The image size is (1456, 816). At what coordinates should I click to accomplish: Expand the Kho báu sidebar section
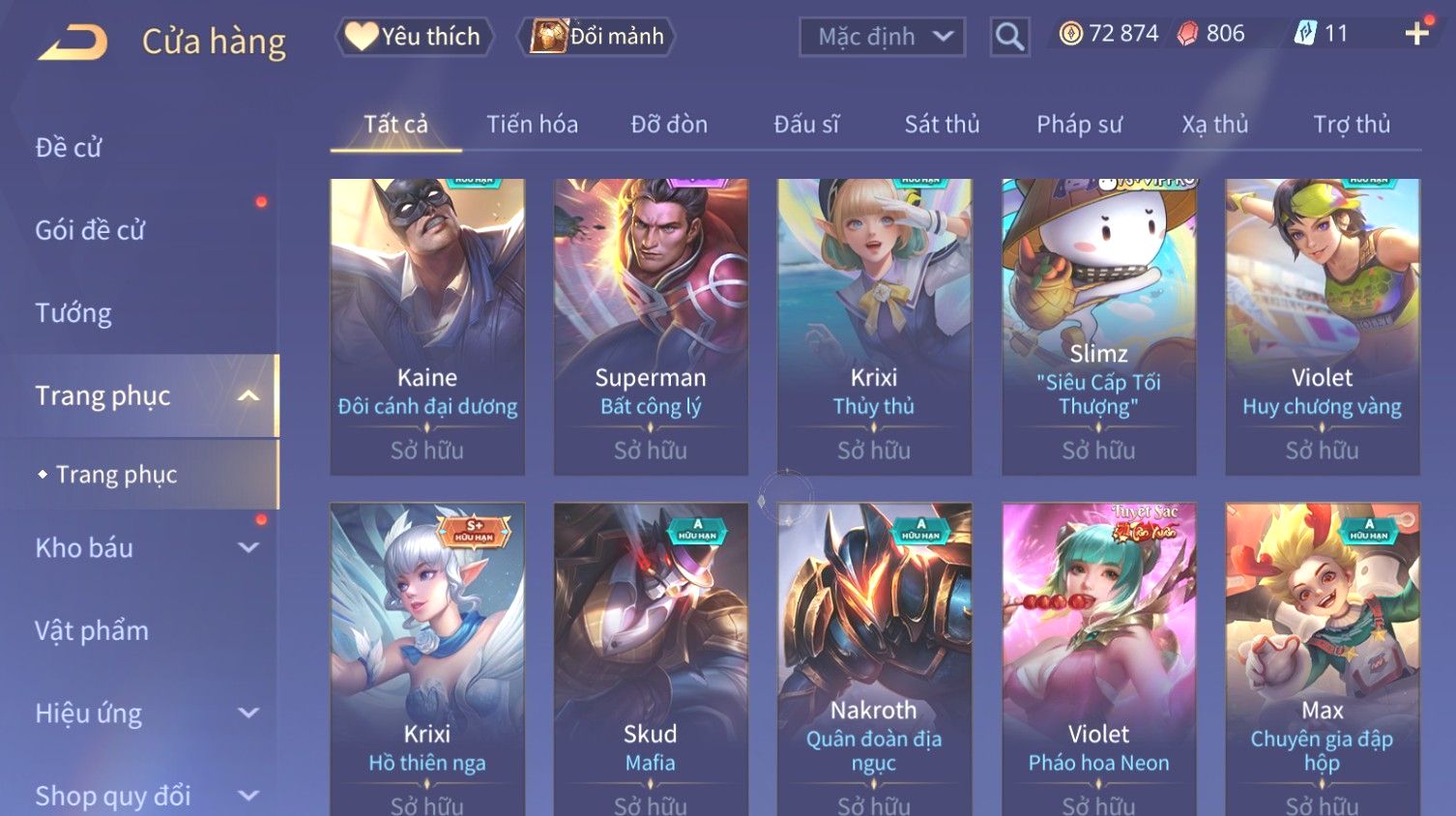click(x=248, y=548)
